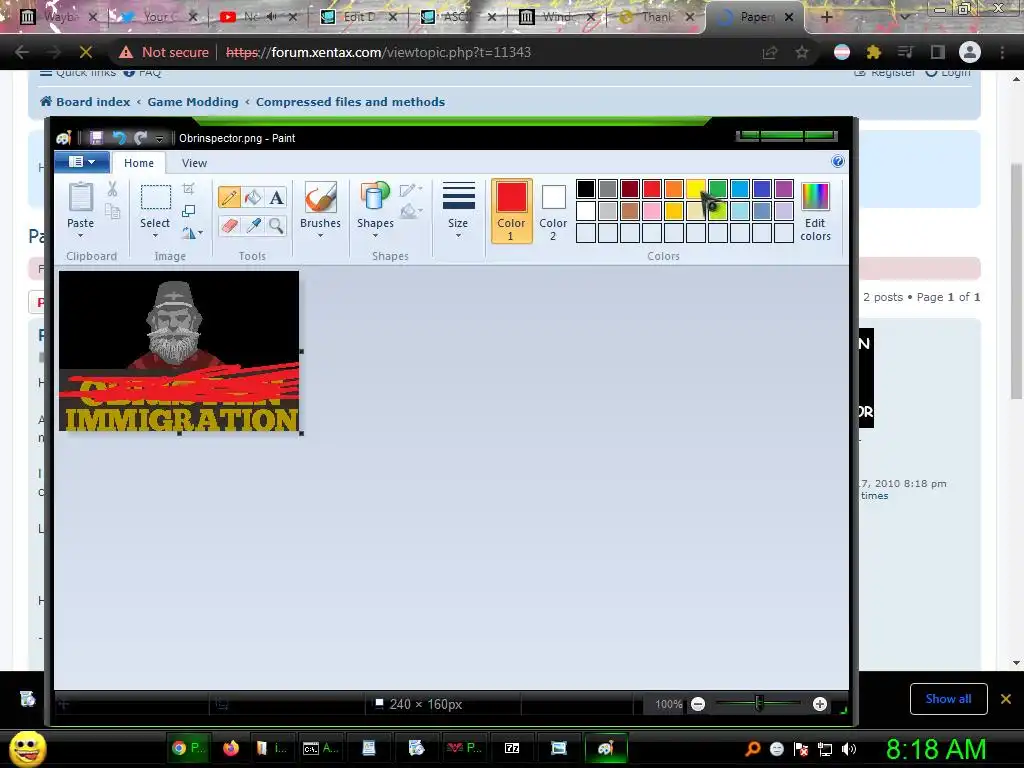
Task: Expand the Rotate or flip dropdown
Action: coord(192,232)
